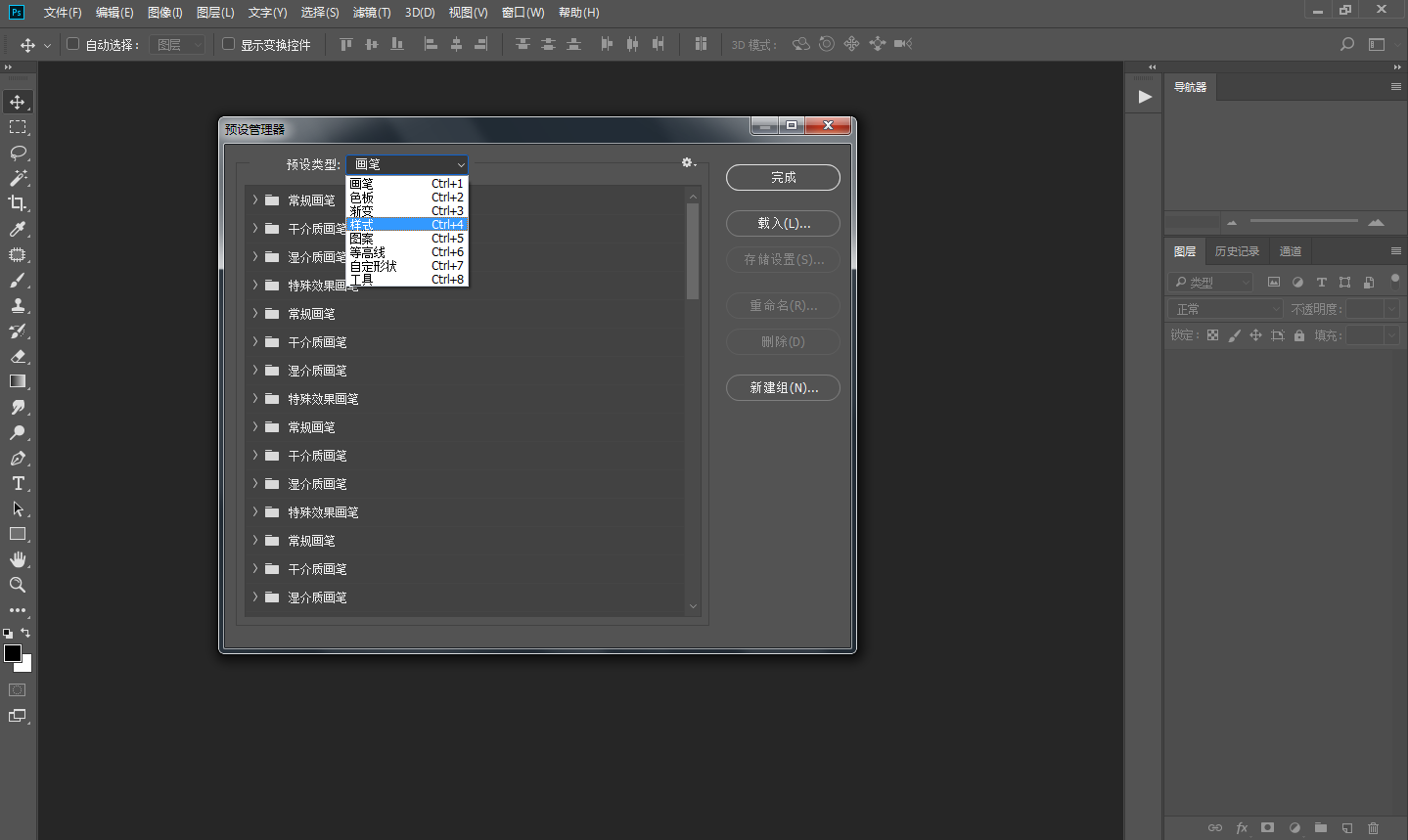Screen dimensions: 1408x840
Task: Select the Clone Stamp tool
Action: [18, 305]
